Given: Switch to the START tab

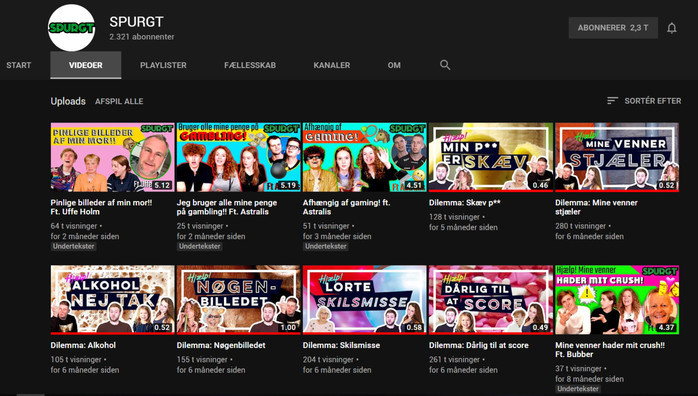Looking at the screenshot, I should pos(19,65).
